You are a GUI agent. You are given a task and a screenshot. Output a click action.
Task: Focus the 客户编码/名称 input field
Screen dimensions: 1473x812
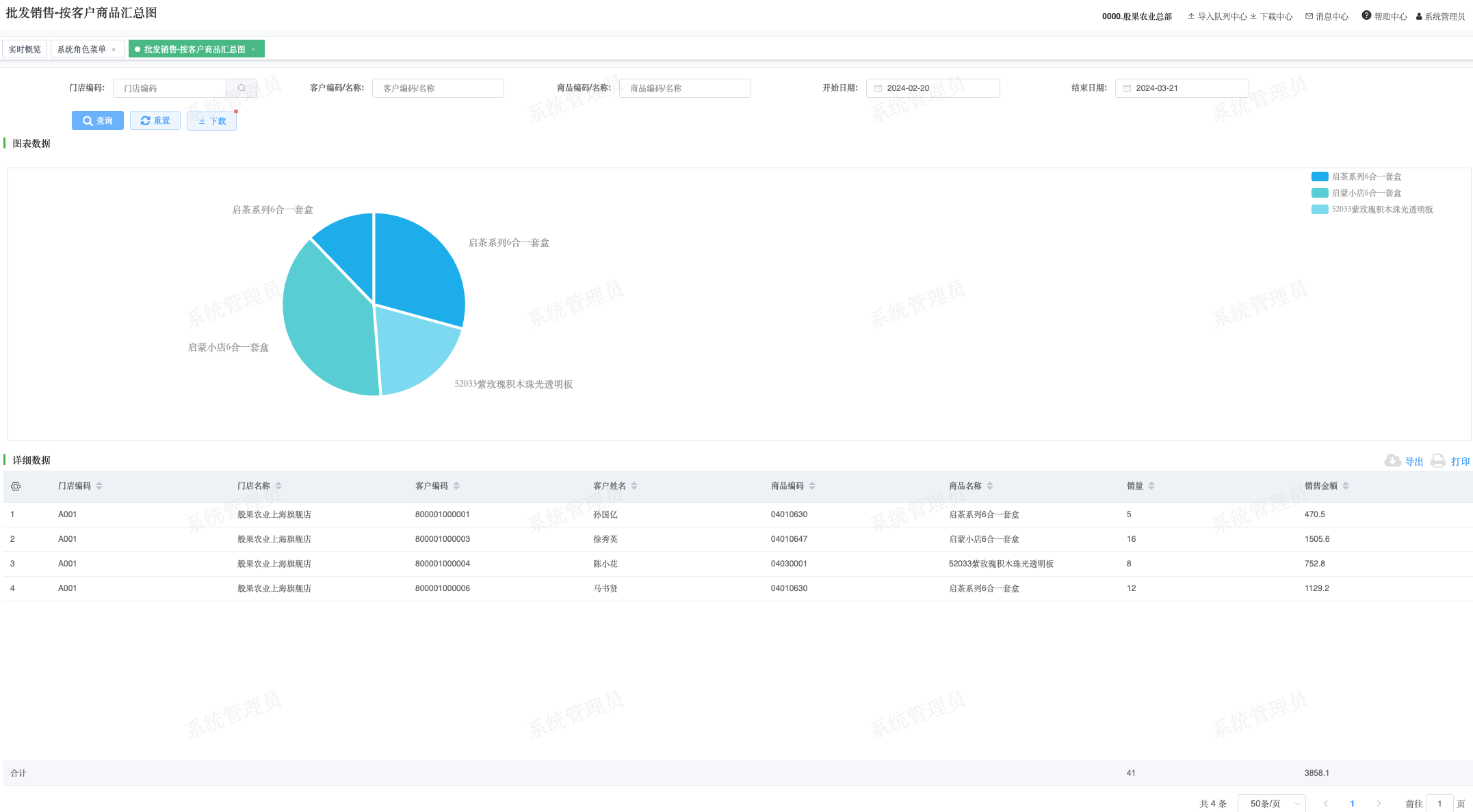pos(438,88)
